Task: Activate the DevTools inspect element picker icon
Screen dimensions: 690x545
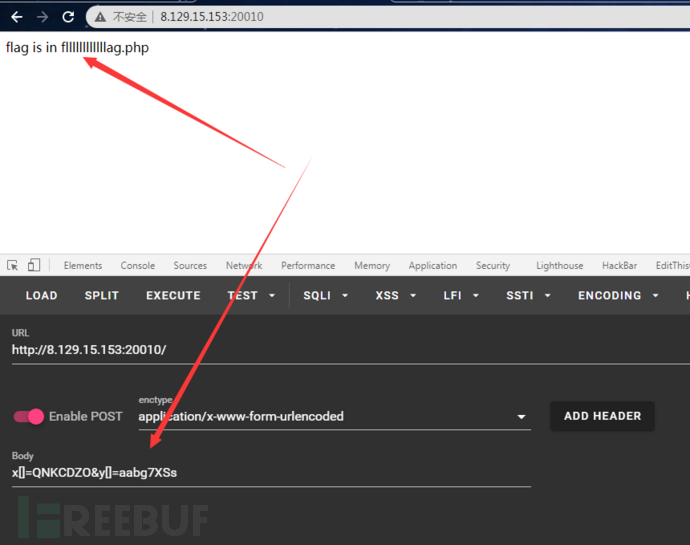Action: (x=12, y=265)
